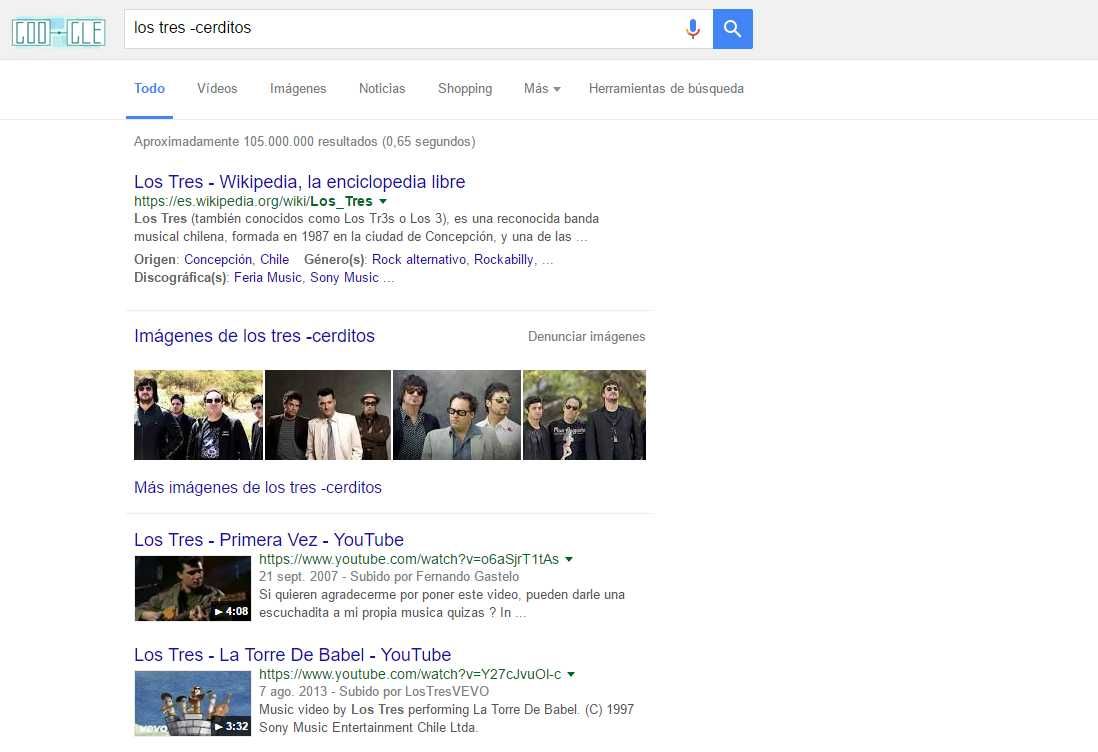Expand arrow beside the Primera Vez YouTube URL
This screenshot has width=1098, height=752.
coord(569,559)
